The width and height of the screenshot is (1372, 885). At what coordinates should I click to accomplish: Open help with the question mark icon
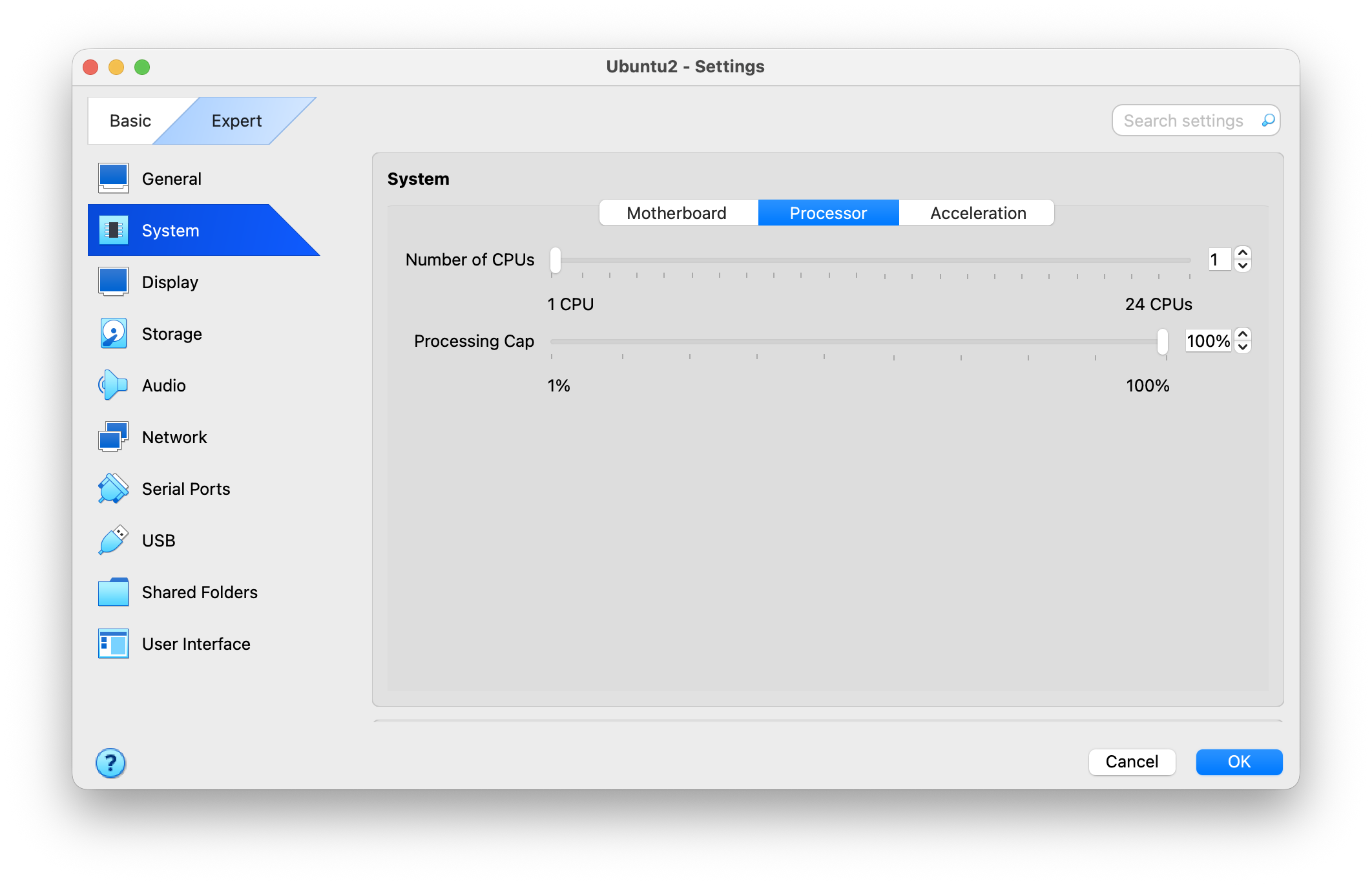(110, 763)
